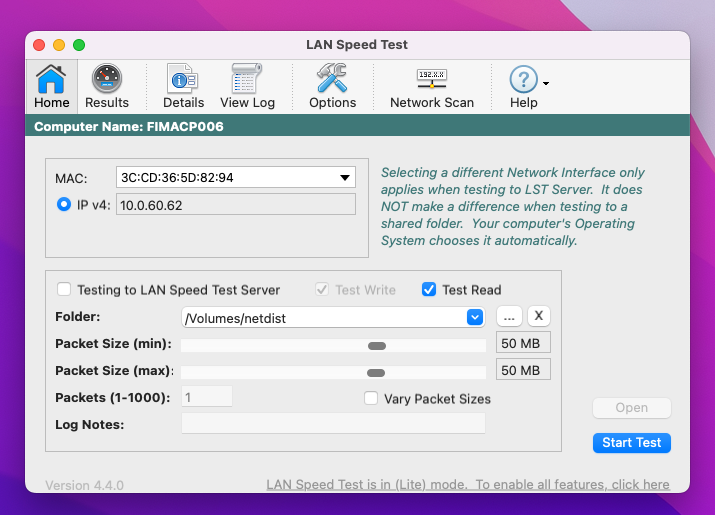Click the Packet Size (max) slider handle
The width and height of the screenshot is (715, 515).
click(x=376, y=373)
